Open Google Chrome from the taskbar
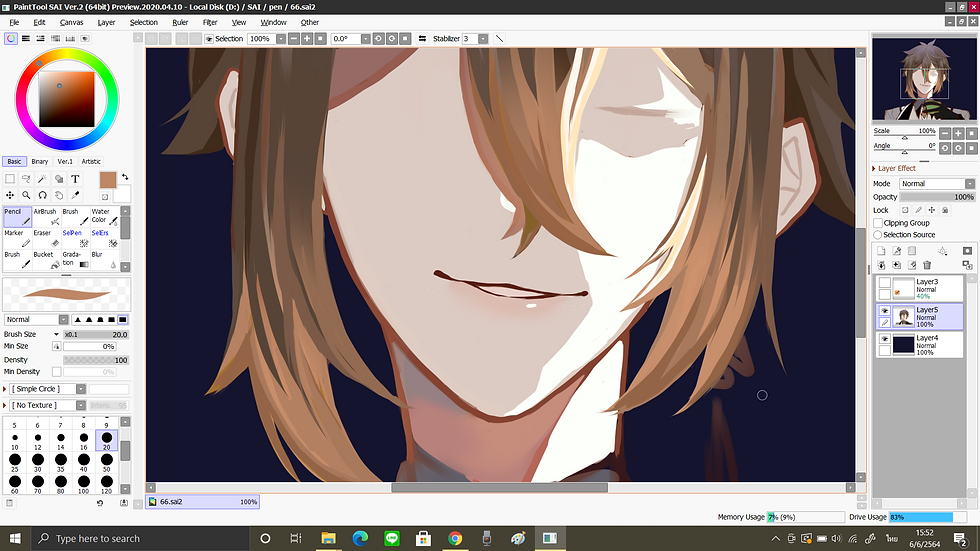 click(455, 539)
